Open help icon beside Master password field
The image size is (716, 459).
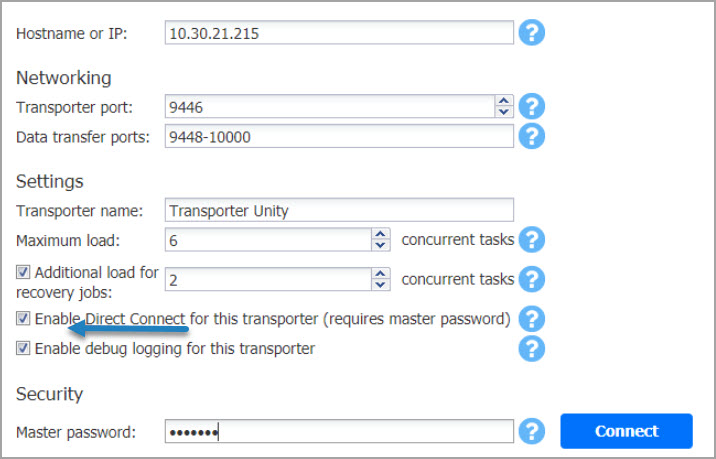pos(532,431)
